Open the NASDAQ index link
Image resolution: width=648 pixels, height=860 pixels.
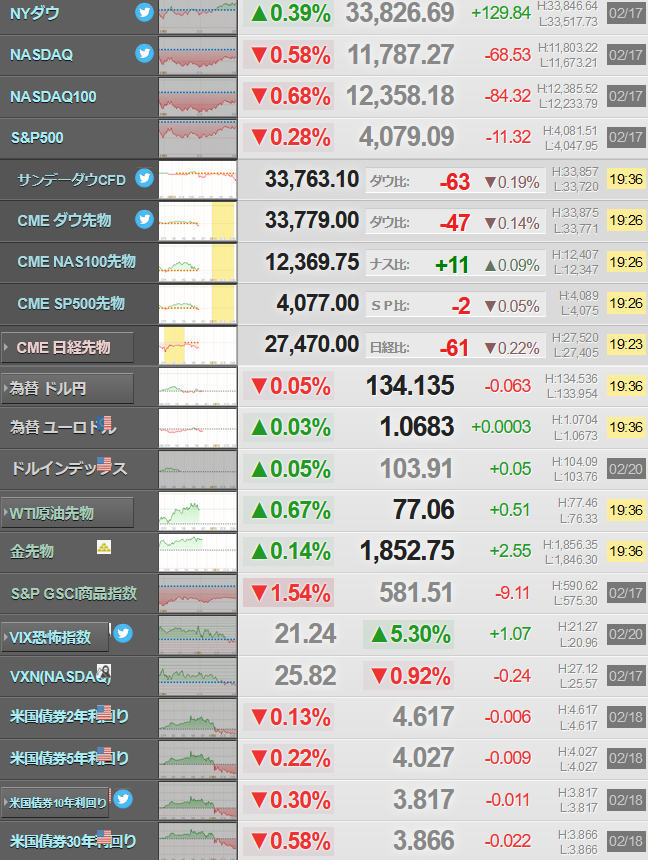[41, 55]
